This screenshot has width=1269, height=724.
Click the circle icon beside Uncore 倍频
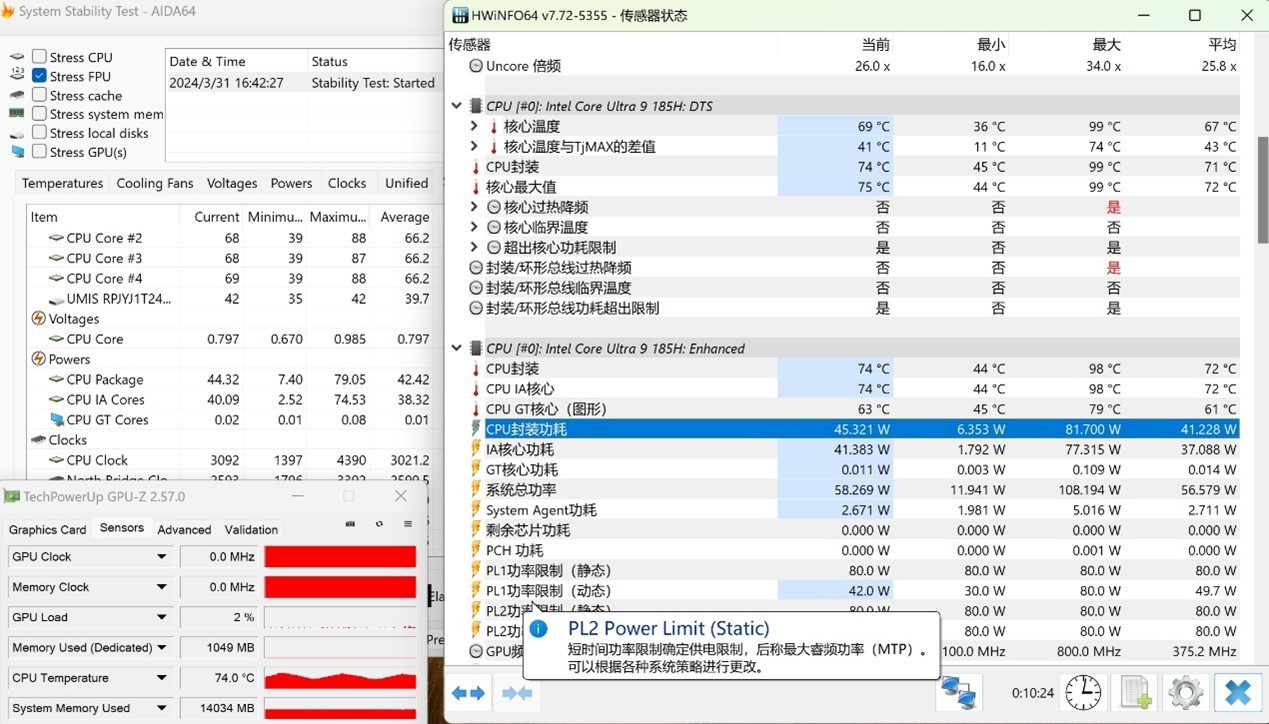[x=475, y=66]
